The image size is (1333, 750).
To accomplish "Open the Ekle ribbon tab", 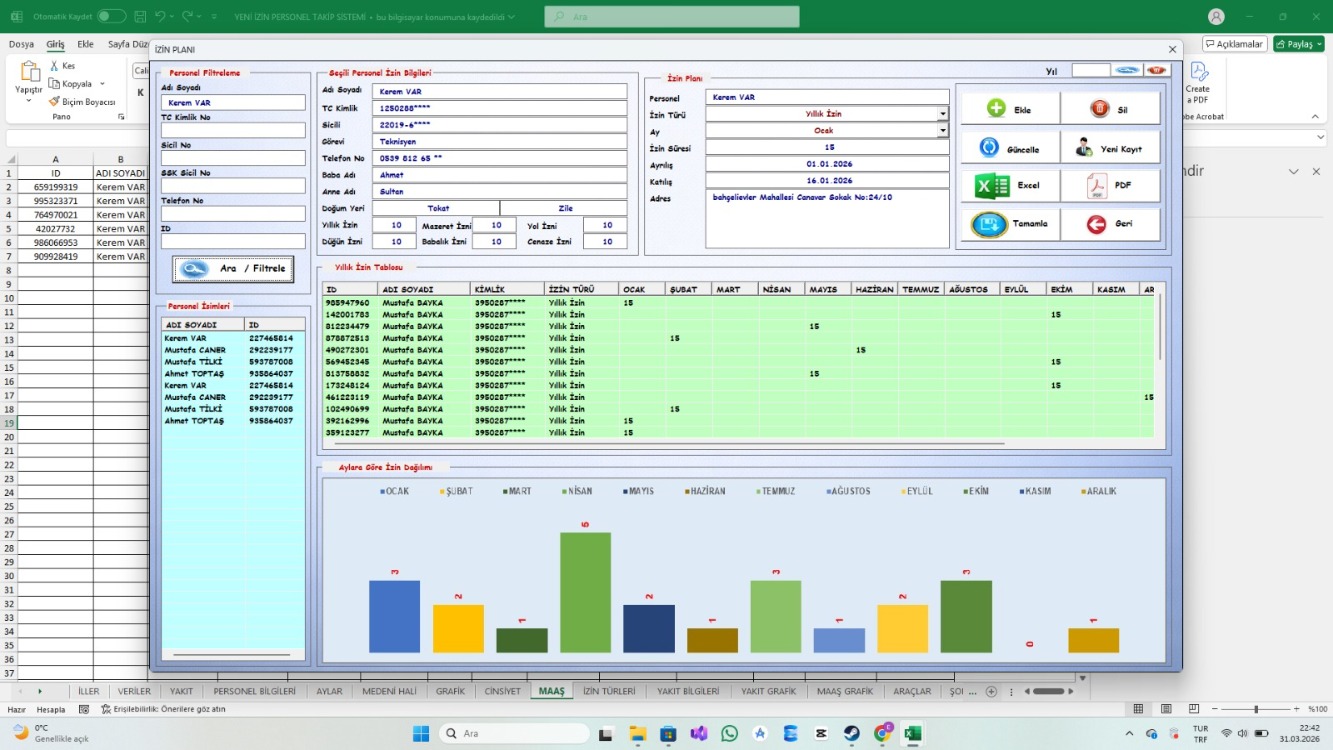I will (85, 44).
